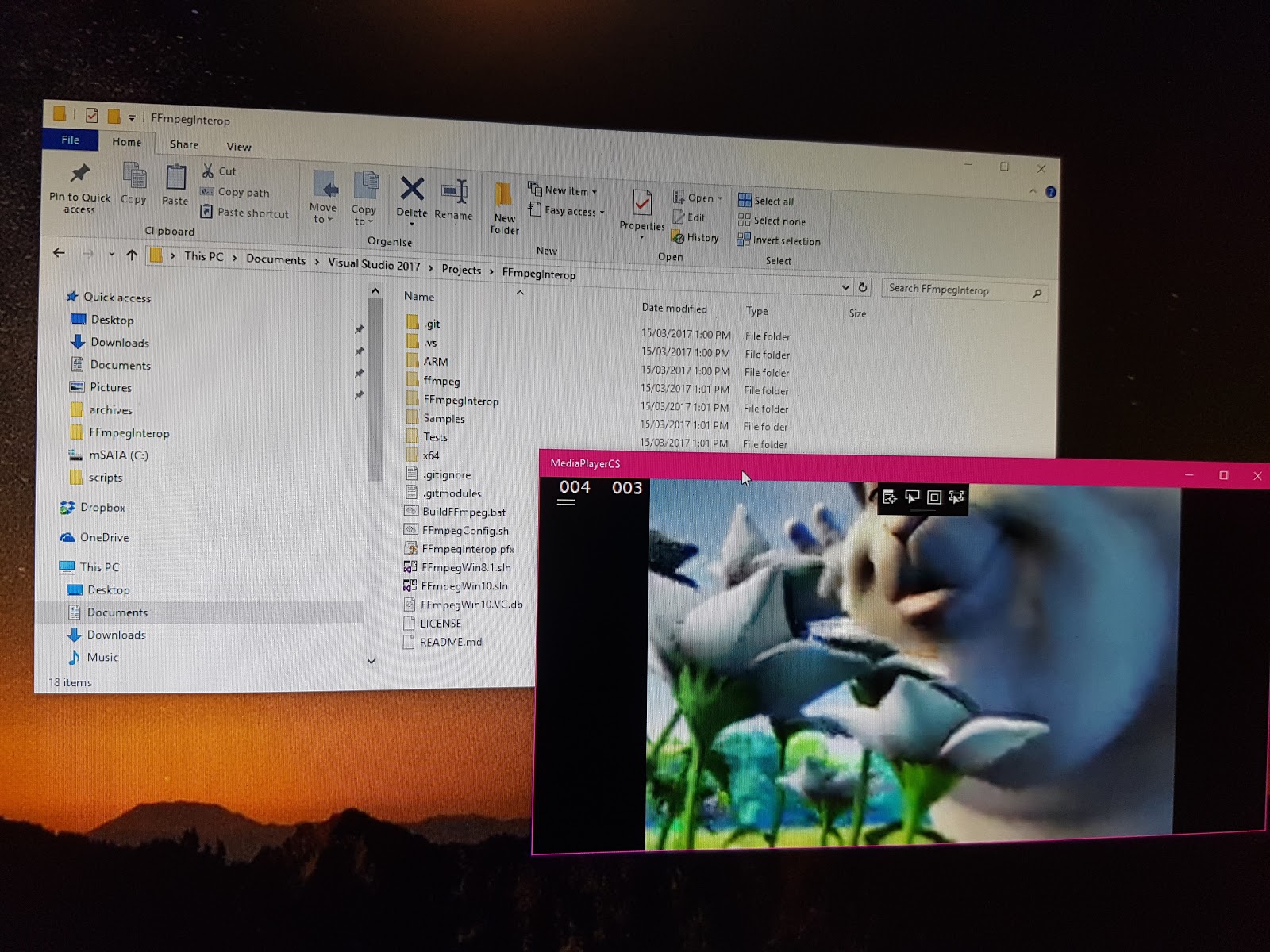This screenshot has height=952, width=1270.
Task: Select the ffmpeg folder in file list
Action: (433, 381)
